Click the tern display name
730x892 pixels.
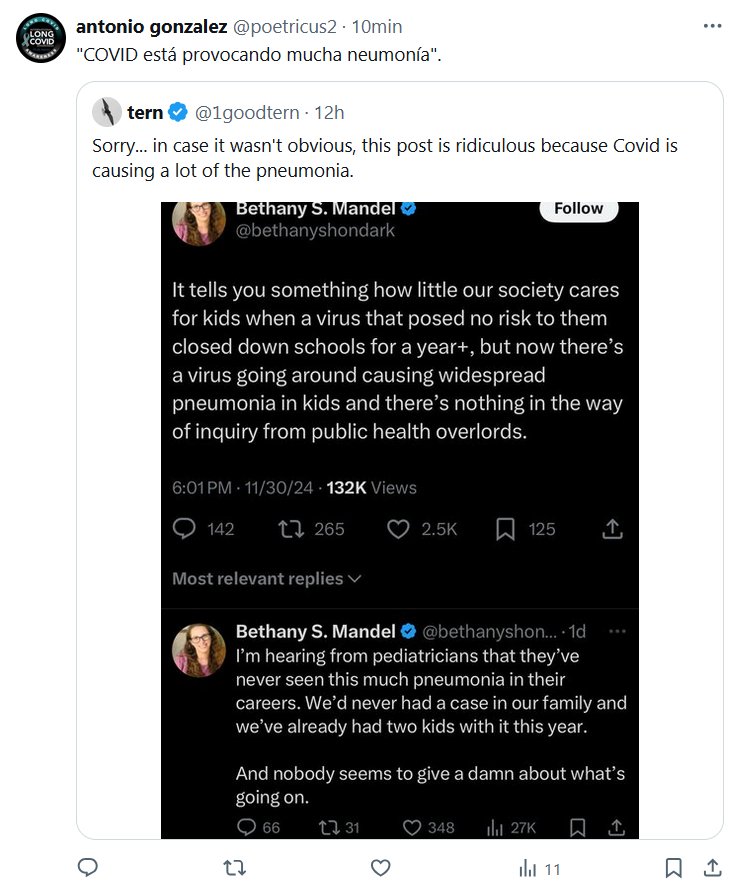coord(145,112)
